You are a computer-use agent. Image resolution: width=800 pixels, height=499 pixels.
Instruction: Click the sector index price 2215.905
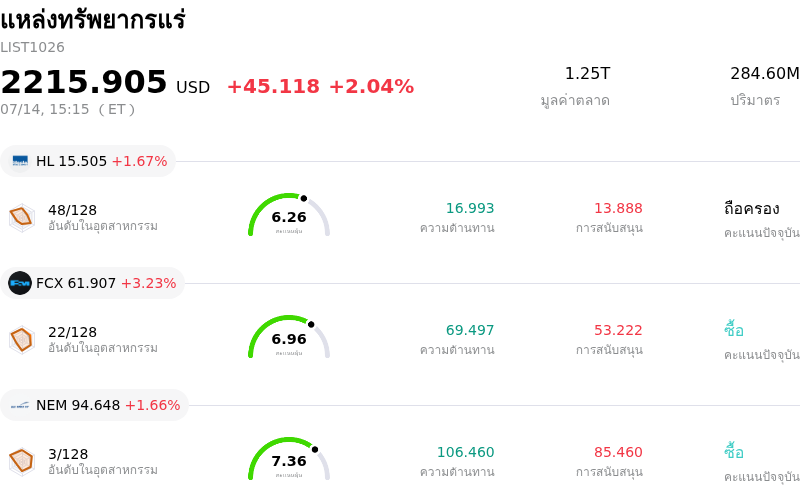[84, 82]
